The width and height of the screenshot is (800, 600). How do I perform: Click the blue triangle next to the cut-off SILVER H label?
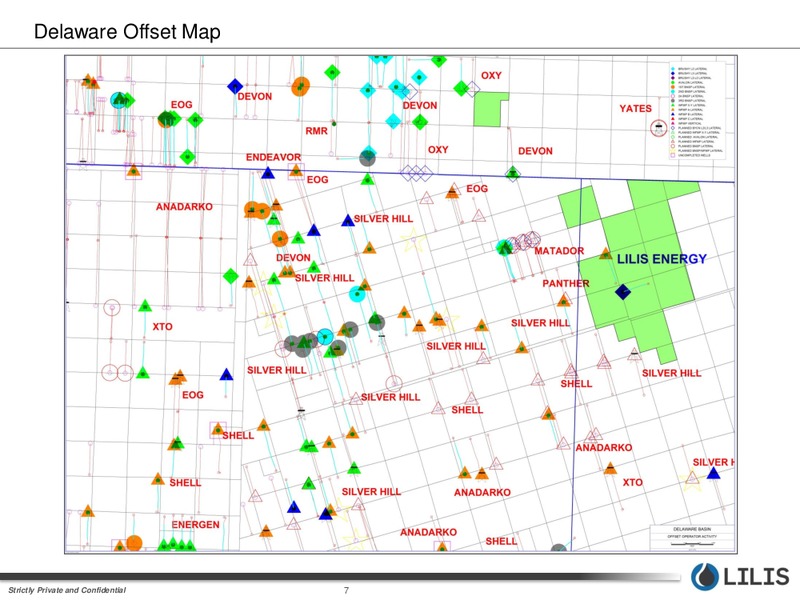point(713,473)
